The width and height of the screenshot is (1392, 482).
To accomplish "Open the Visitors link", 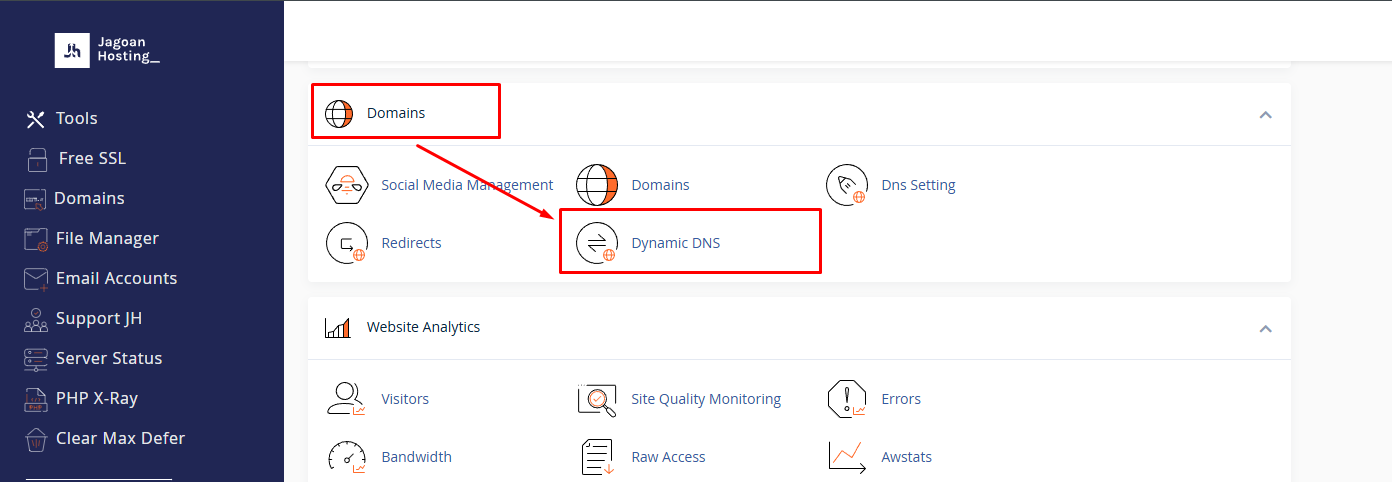I will tap(405, 399).
